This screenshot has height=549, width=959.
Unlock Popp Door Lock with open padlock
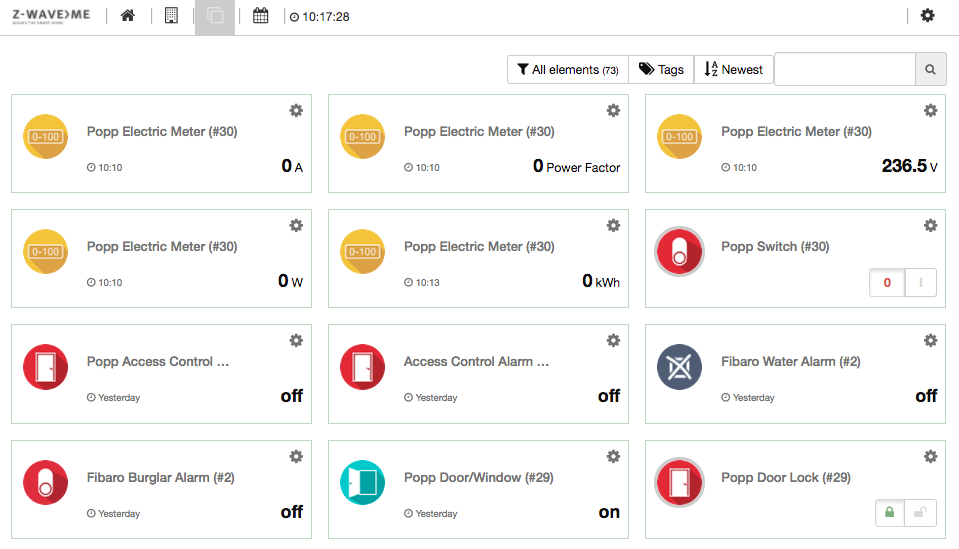click(x=920, y=513)
